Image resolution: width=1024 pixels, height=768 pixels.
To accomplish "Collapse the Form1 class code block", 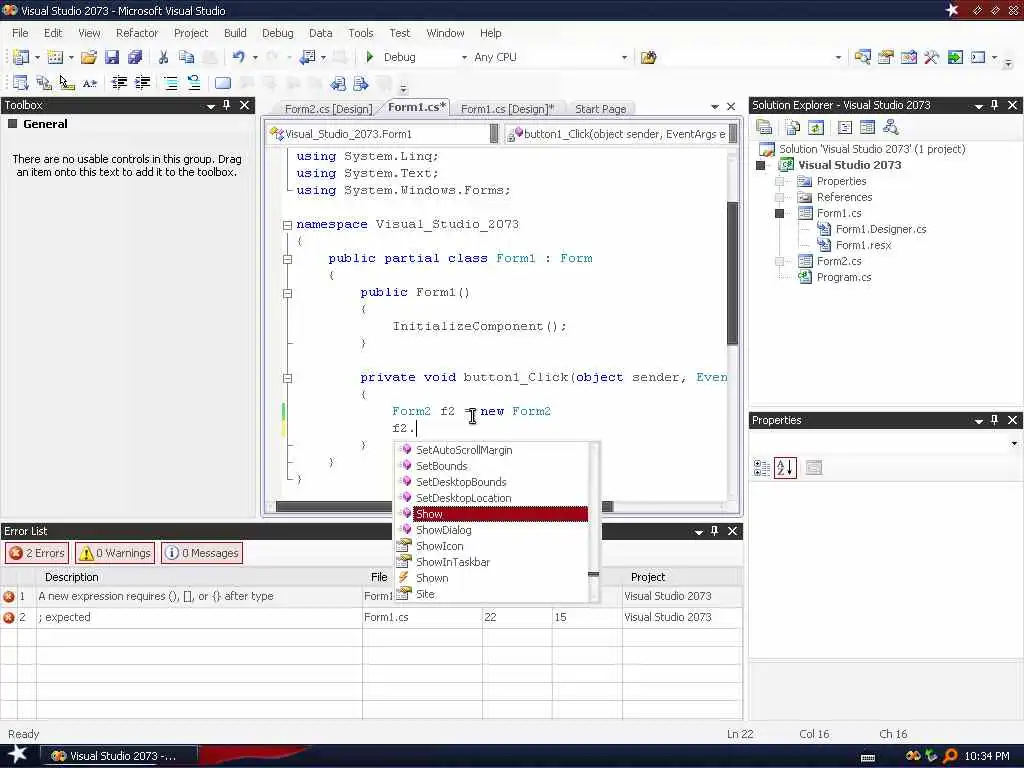I will pos(287,259).
